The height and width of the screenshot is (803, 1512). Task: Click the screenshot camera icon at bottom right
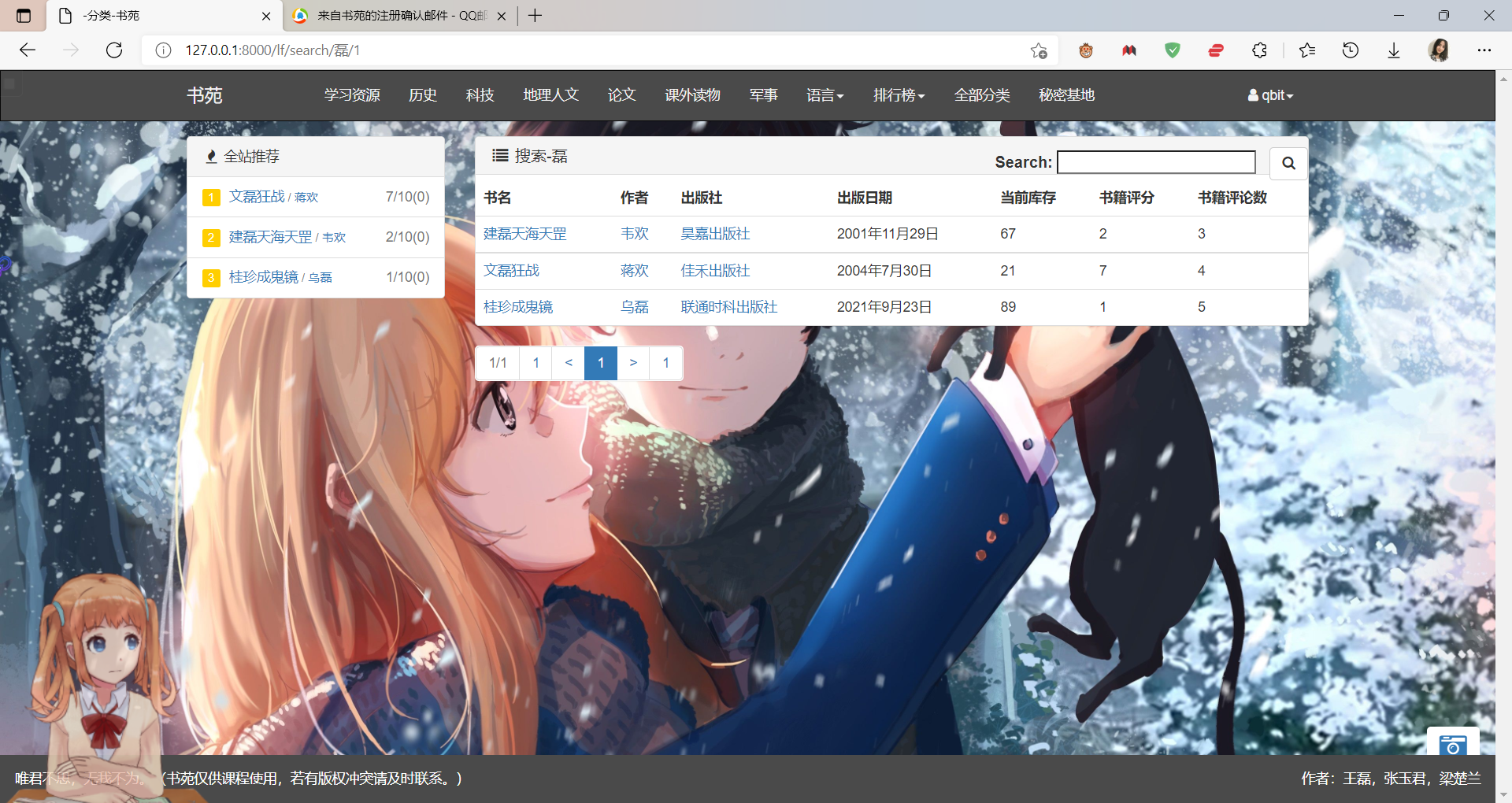(1453, 744)
